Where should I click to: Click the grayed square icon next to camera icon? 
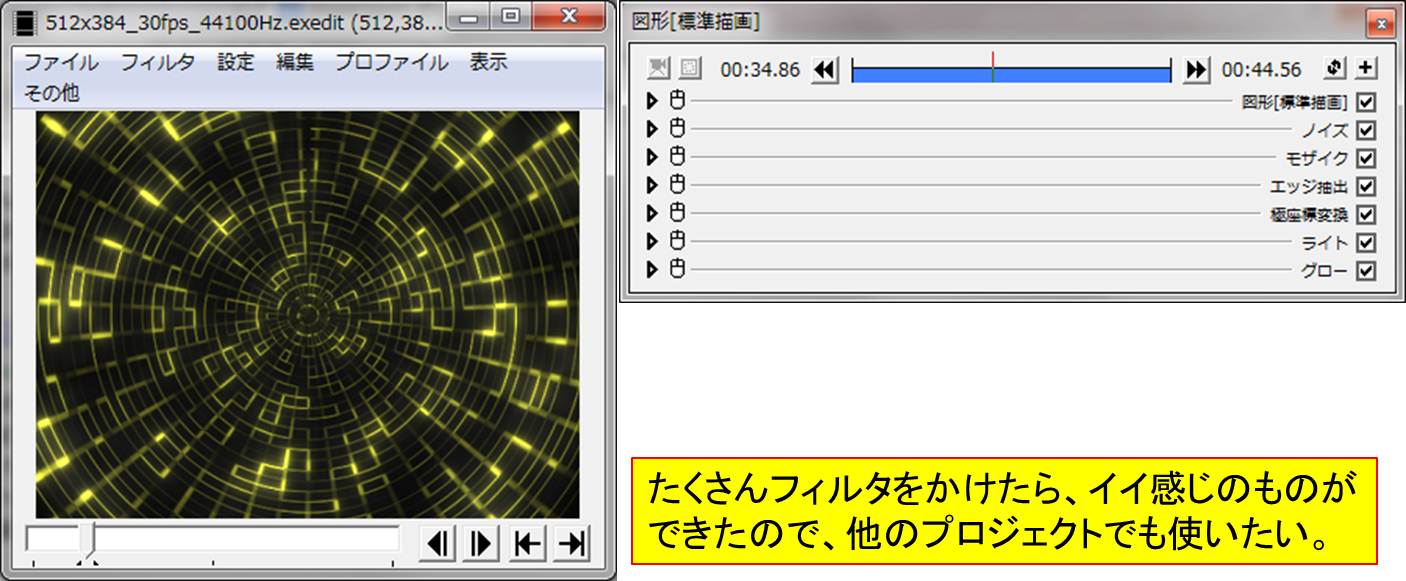[689, 69]
